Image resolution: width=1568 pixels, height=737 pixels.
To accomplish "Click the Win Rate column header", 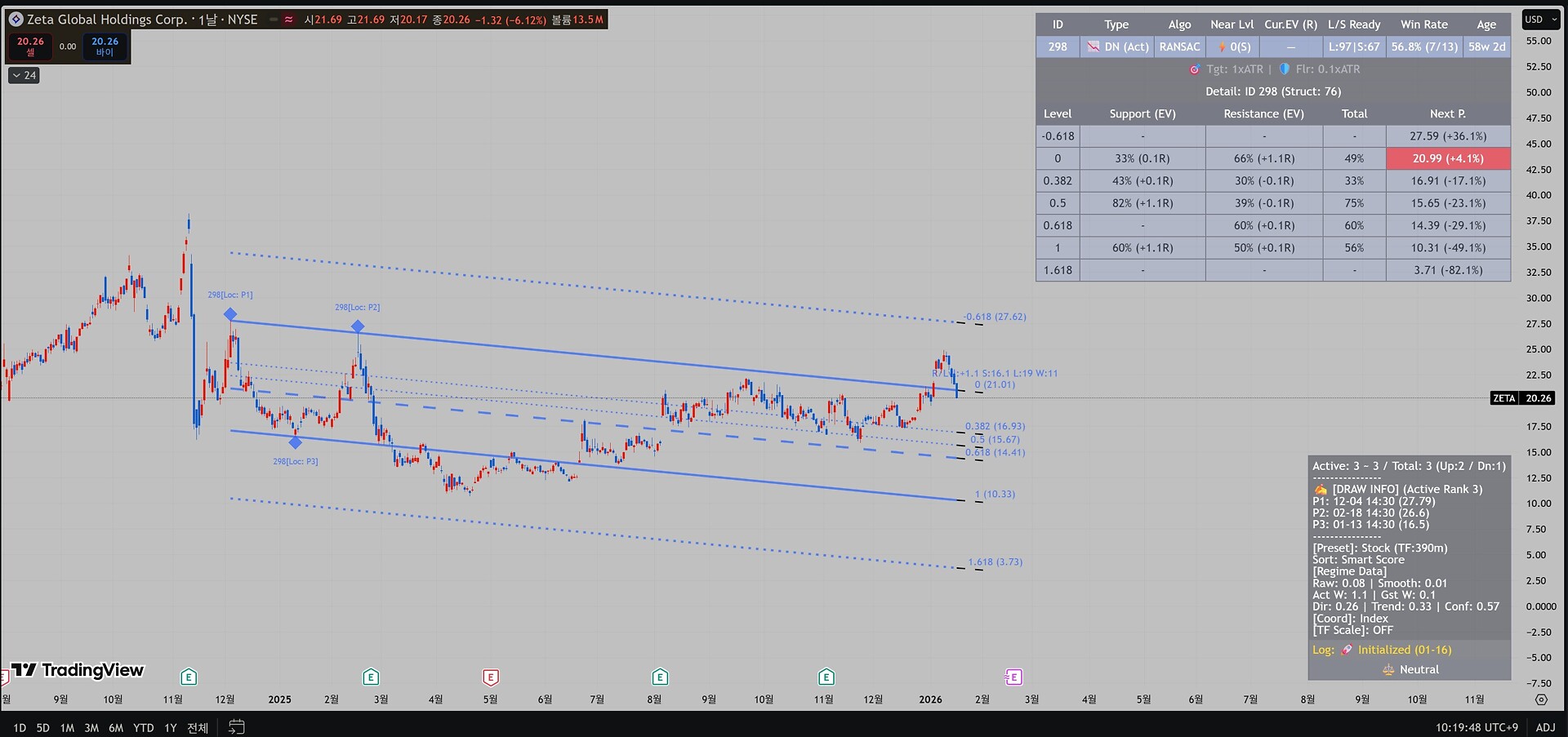I will click(1424, 24).
